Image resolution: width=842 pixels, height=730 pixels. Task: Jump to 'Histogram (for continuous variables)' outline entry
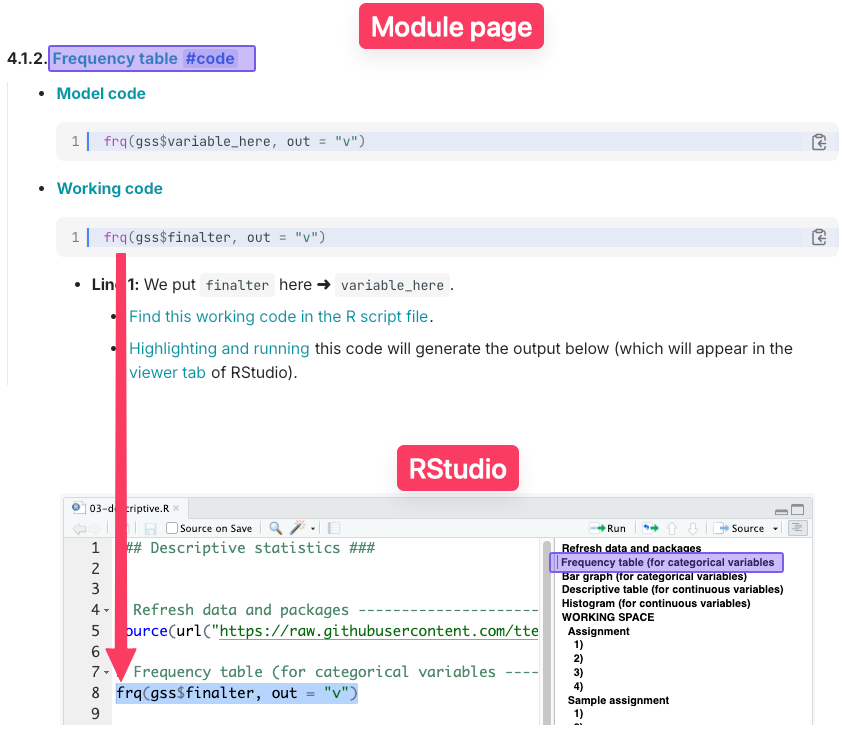656,603
